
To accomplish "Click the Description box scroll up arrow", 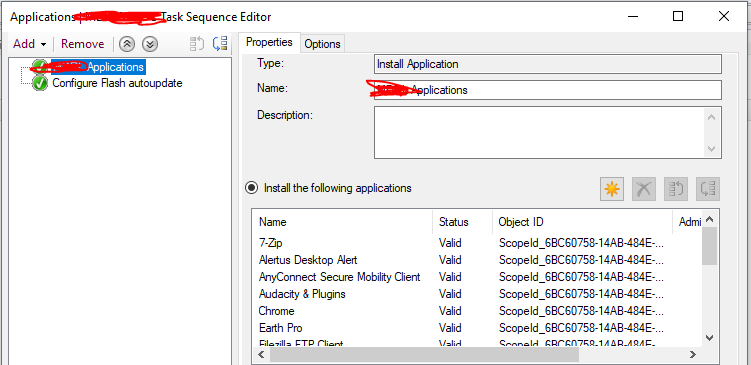I will click(x=712, y=117).
